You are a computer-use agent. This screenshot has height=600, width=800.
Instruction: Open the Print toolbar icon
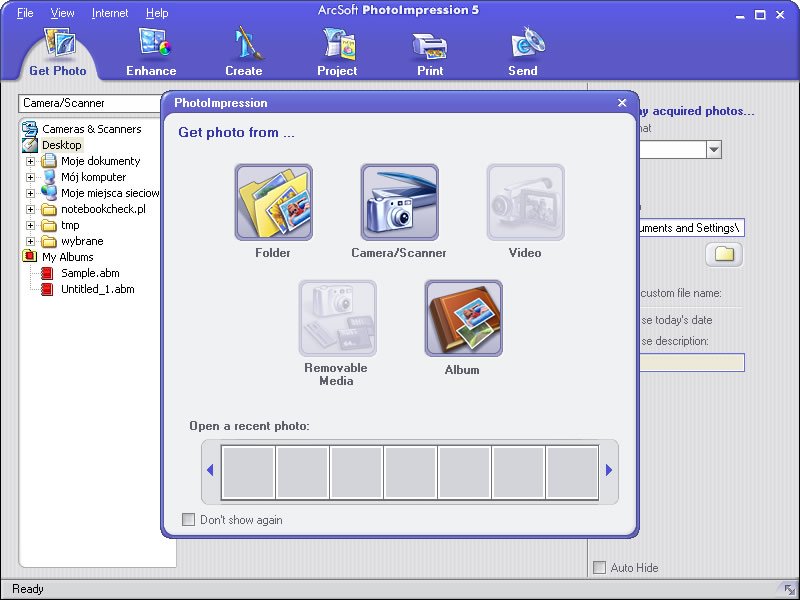pyautogui.click(x=430, y=47)
